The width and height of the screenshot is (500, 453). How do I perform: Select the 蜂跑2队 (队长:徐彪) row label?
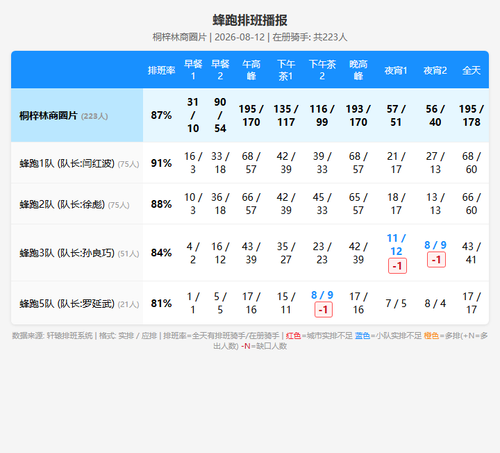click(74, 204)
